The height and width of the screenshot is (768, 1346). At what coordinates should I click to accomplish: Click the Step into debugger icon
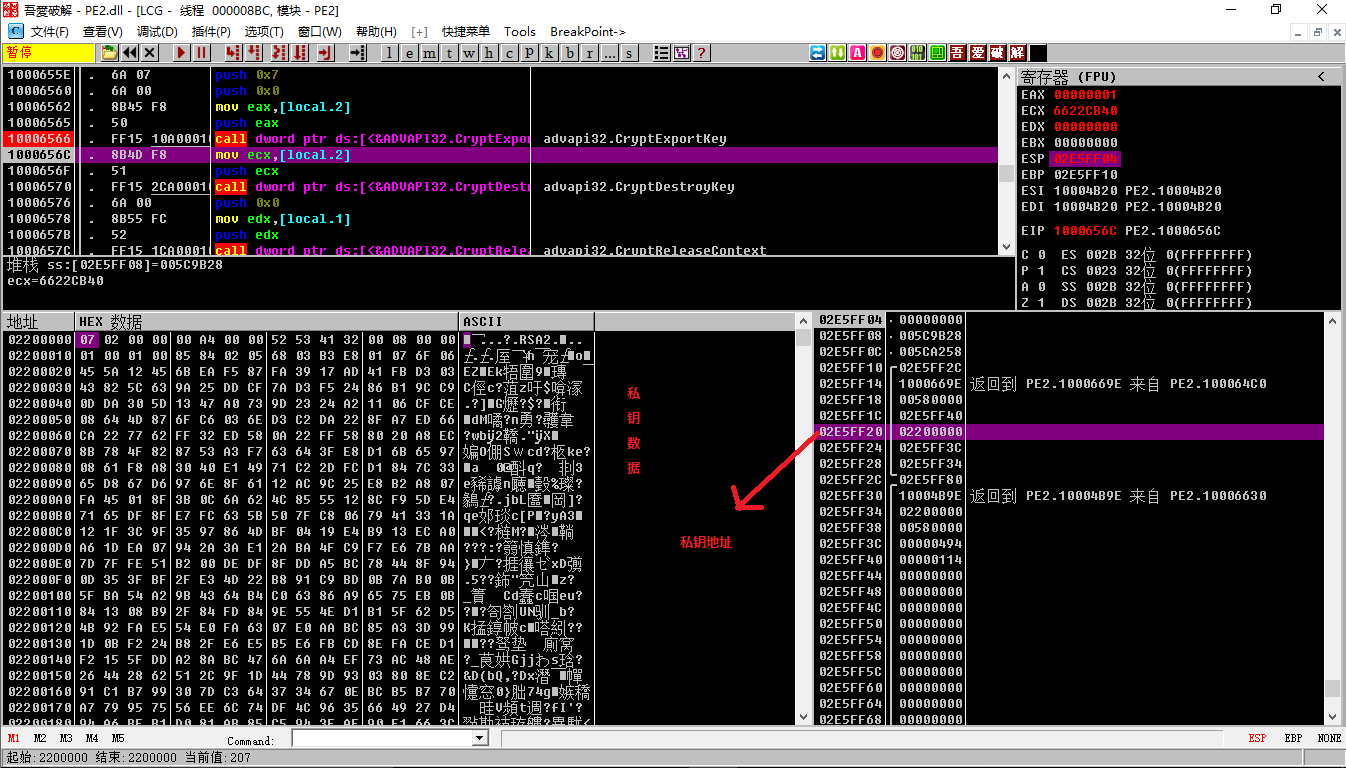pos(233,53)
